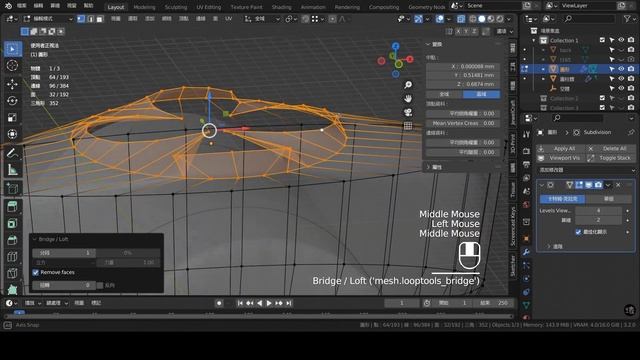Select the Add Cube tool

12,189
